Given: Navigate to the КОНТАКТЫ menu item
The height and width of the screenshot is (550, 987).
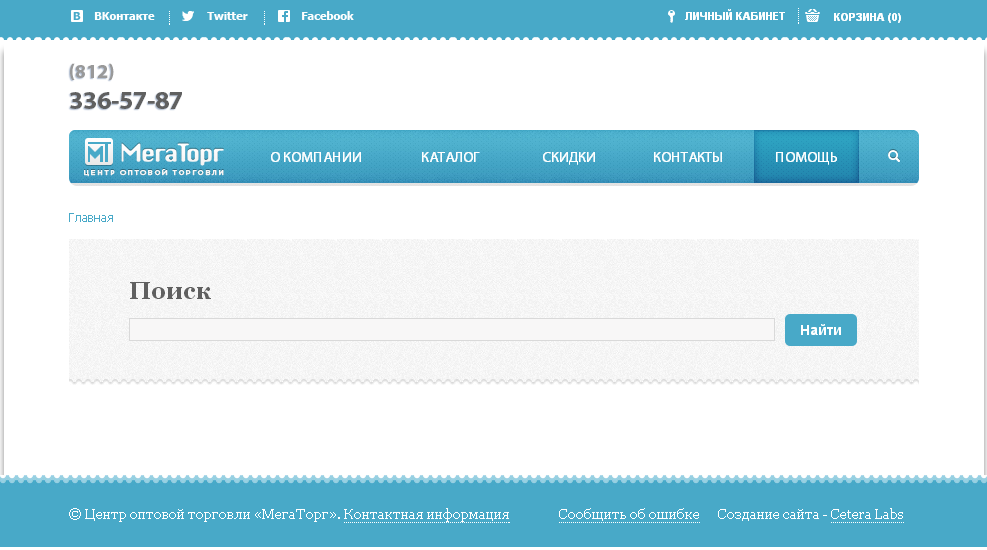Looking at the screenshot, I should pos(687,158).
